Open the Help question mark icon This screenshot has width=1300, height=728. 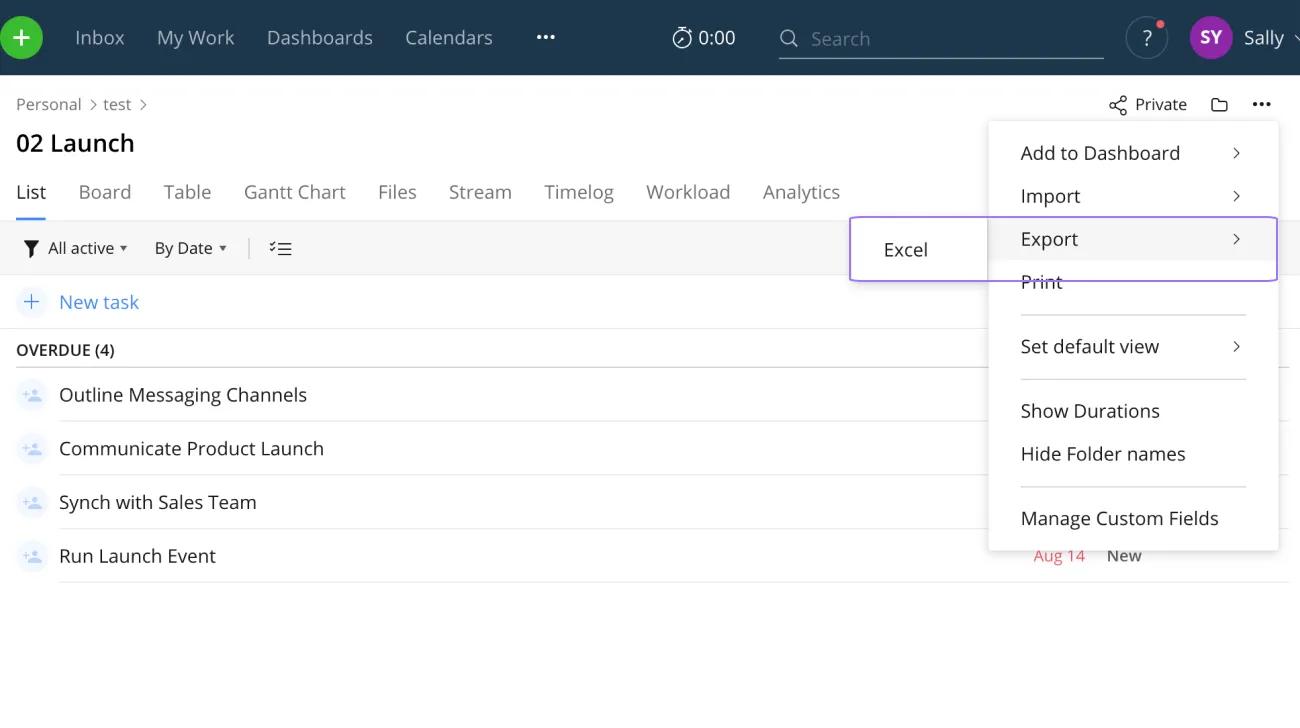1146,37
